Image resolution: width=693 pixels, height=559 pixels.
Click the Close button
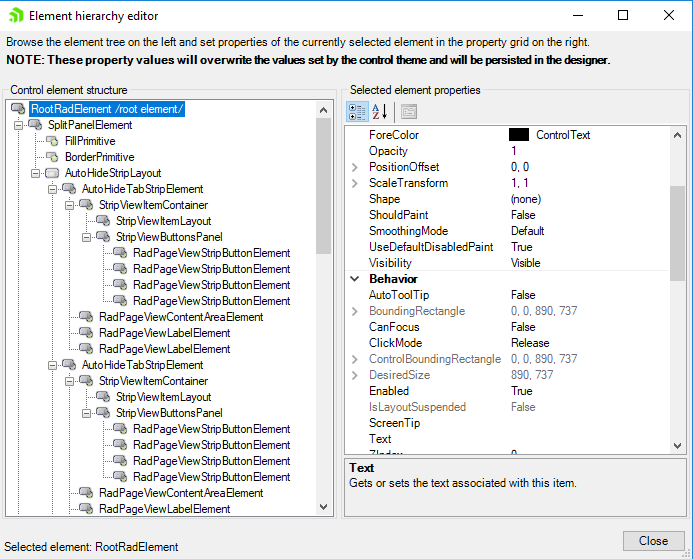(653, 540)
